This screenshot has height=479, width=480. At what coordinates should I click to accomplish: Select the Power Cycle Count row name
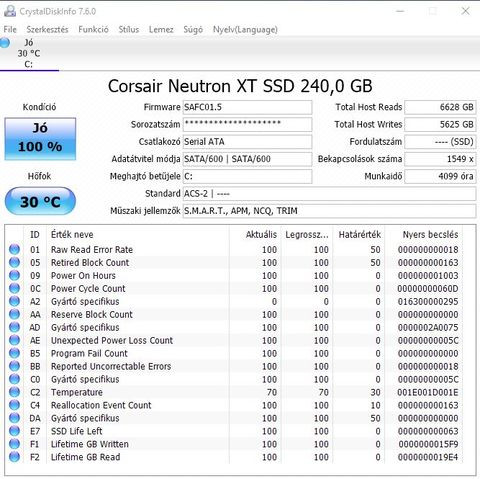(88, 289)
